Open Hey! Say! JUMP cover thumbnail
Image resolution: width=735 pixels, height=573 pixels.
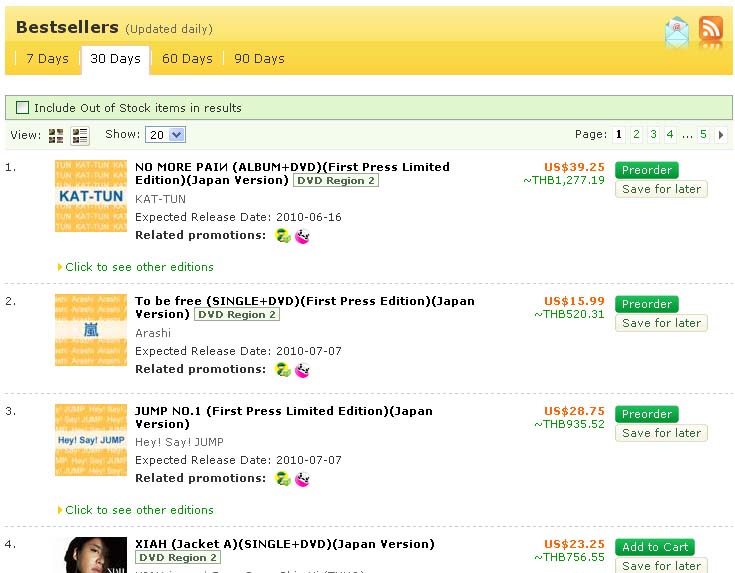91,440
